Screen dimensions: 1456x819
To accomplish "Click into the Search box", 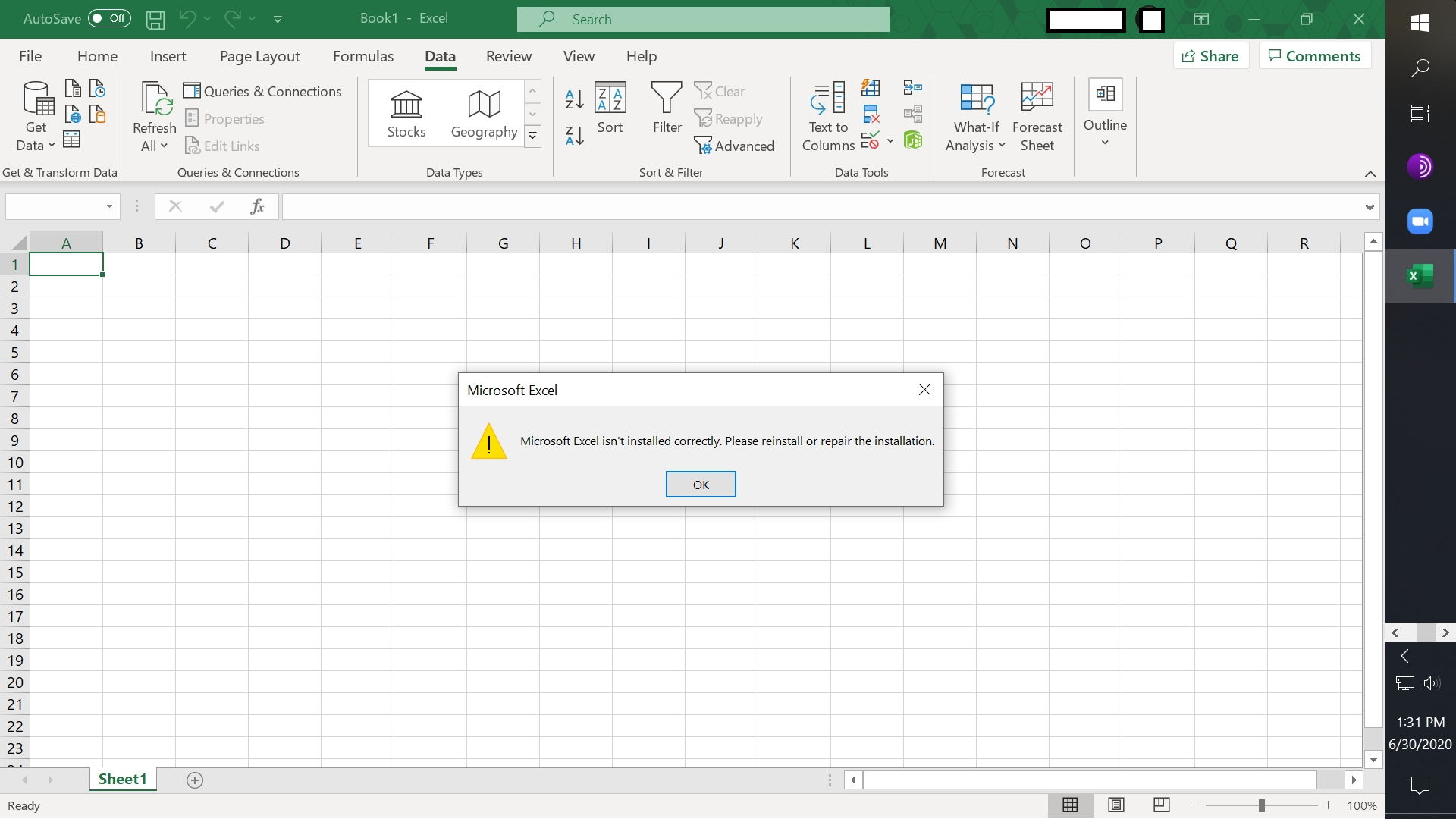I will point(703,20).
